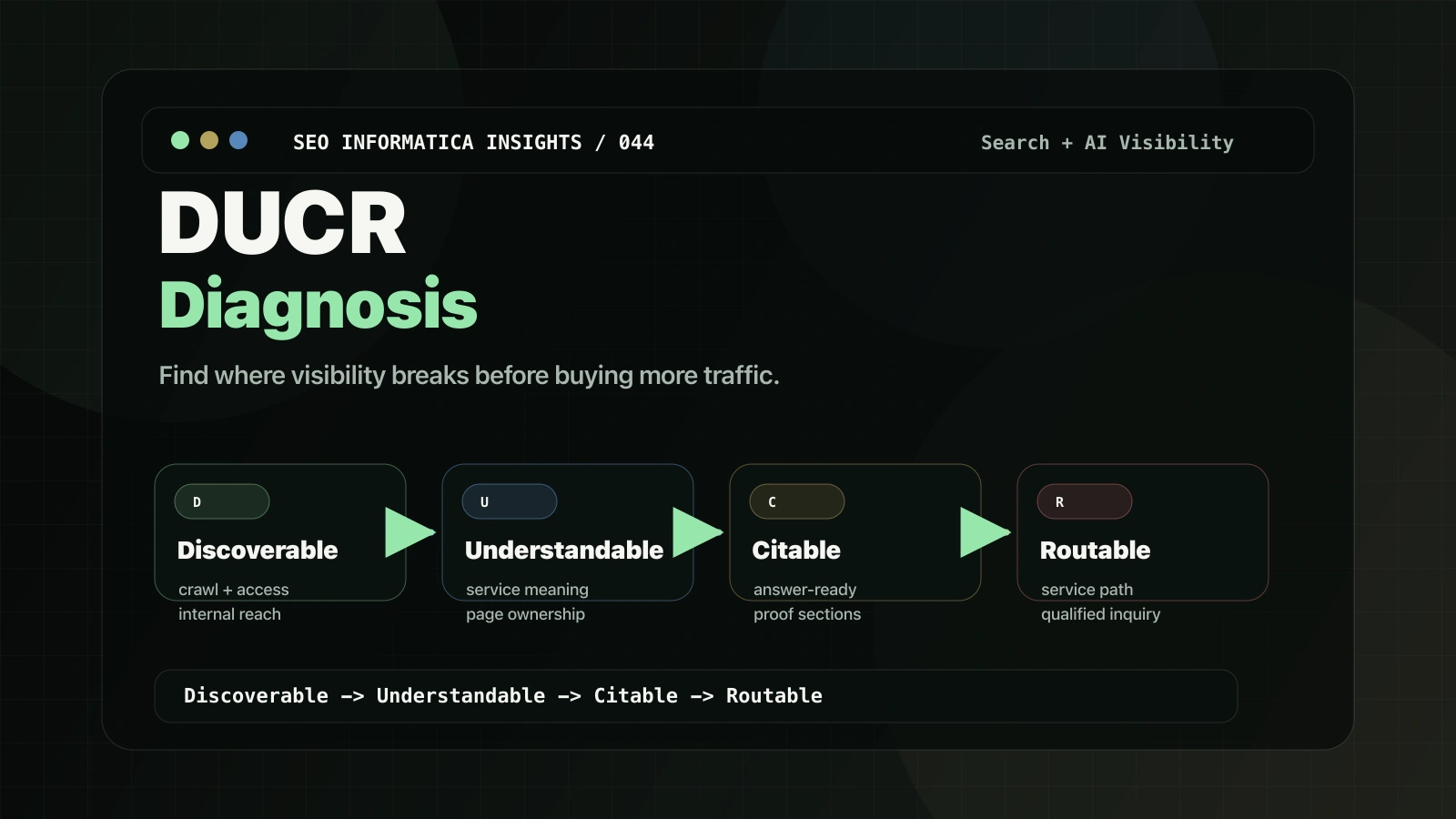Select the Routable card title

click(x=1095, y=550)
